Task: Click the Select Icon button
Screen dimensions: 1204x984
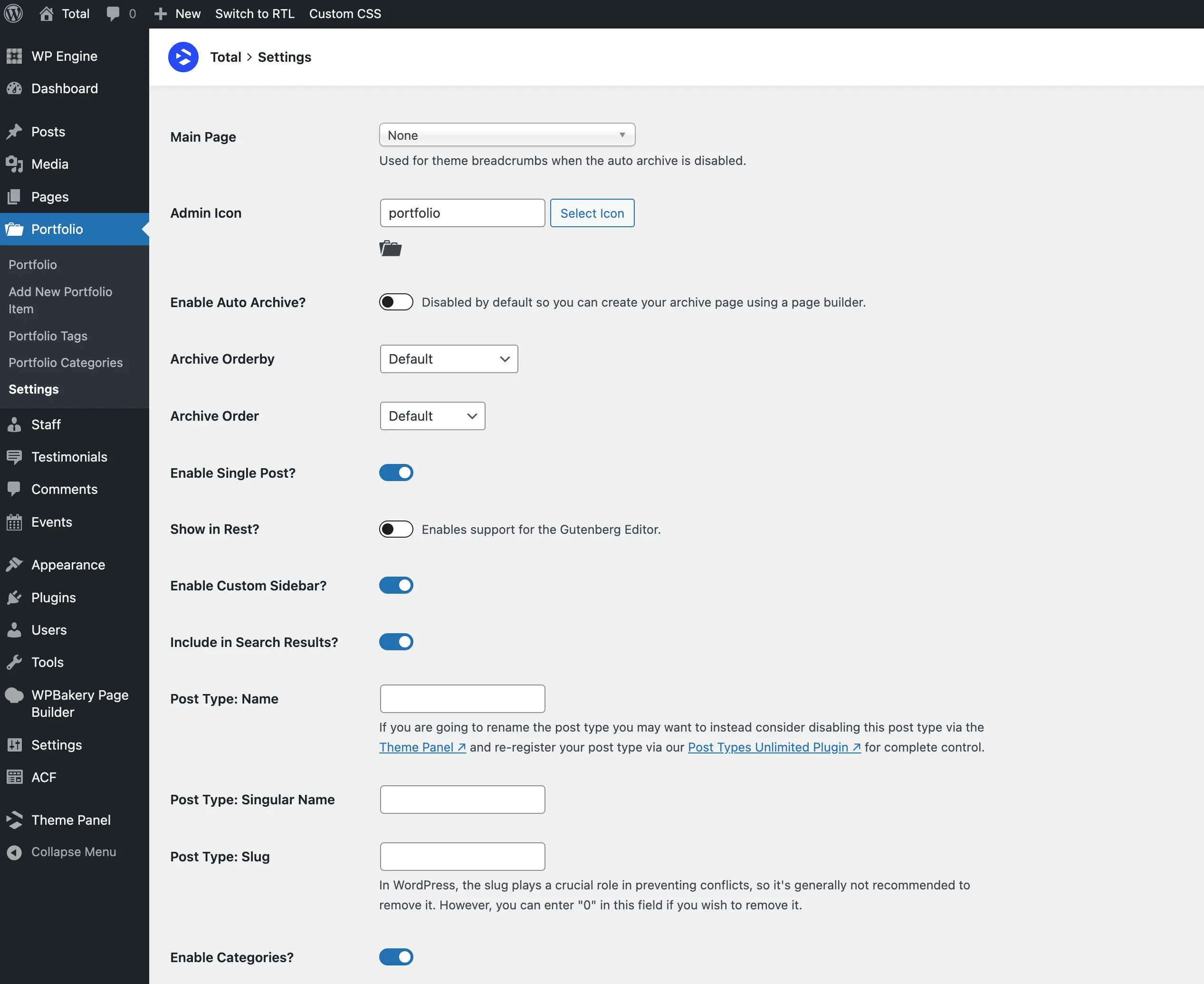Action: click(592, 213)
